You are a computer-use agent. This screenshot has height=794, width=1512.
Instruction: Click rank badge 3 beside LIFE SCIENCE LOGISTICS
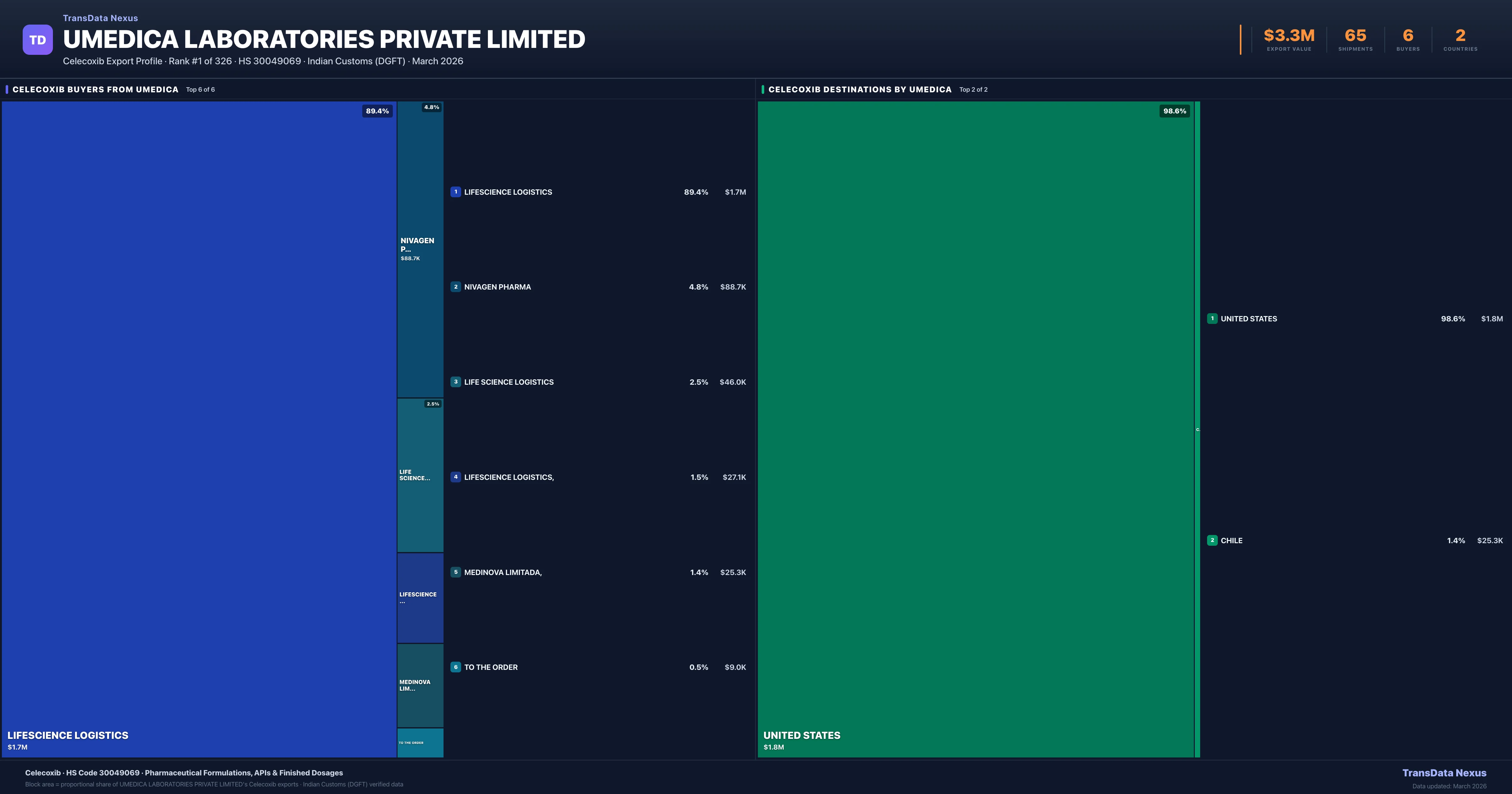coord(455,382)
